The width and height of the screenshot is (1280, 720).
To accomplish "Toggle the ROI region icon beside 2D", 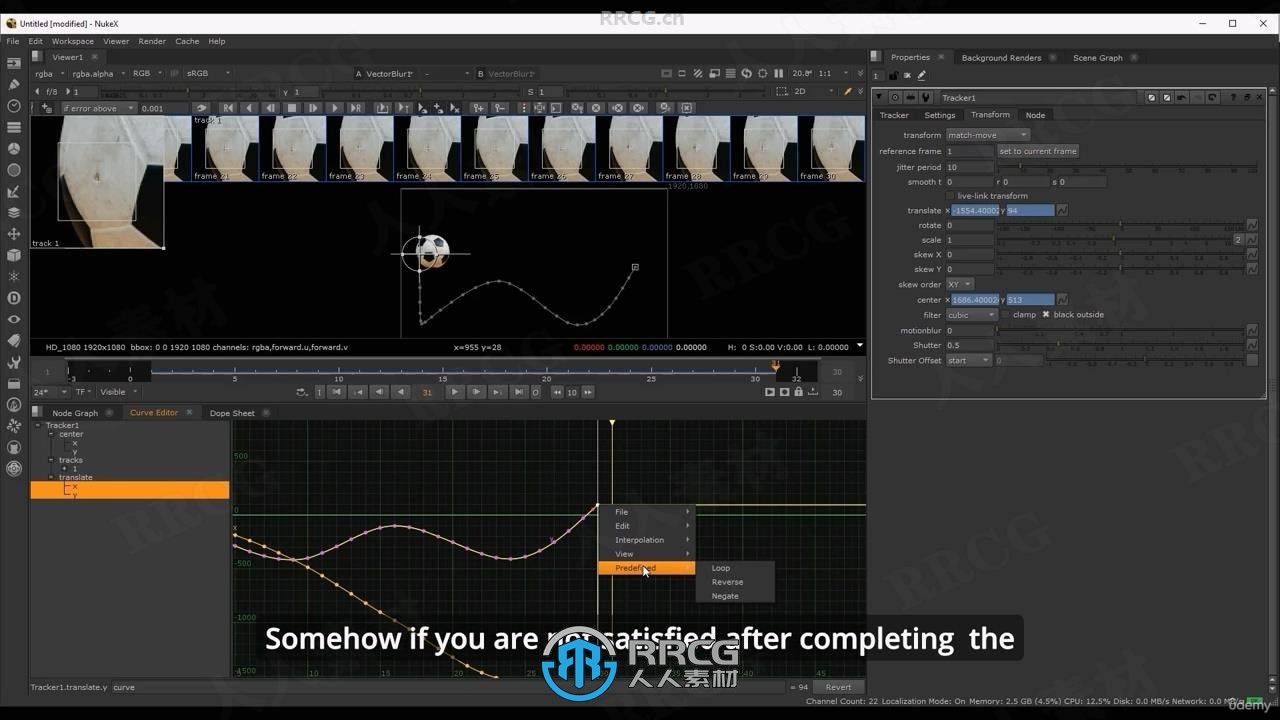I will click(783, 91).
